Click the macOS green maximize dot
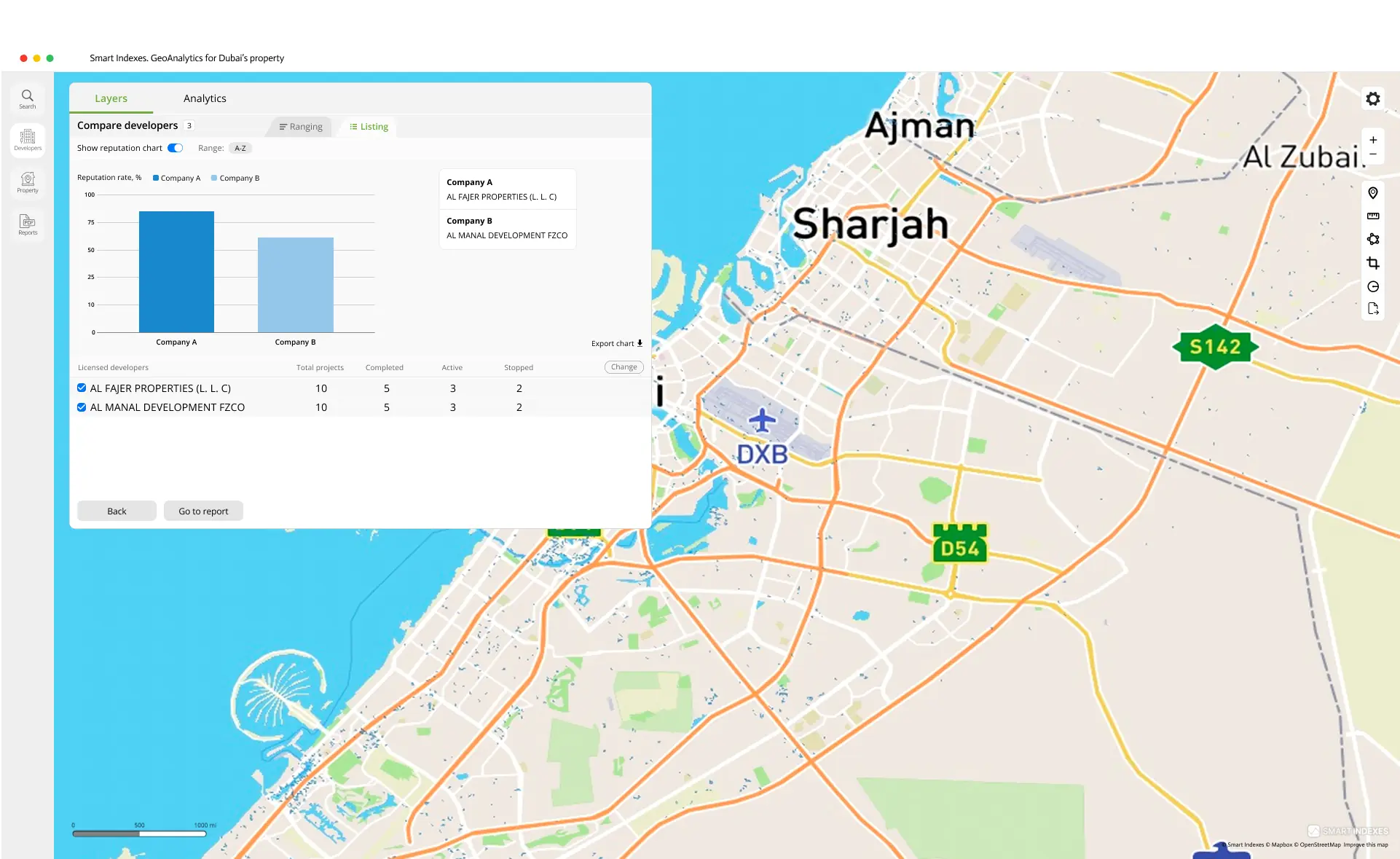This screenshot has height=859, width=1400. coord(50,58)
